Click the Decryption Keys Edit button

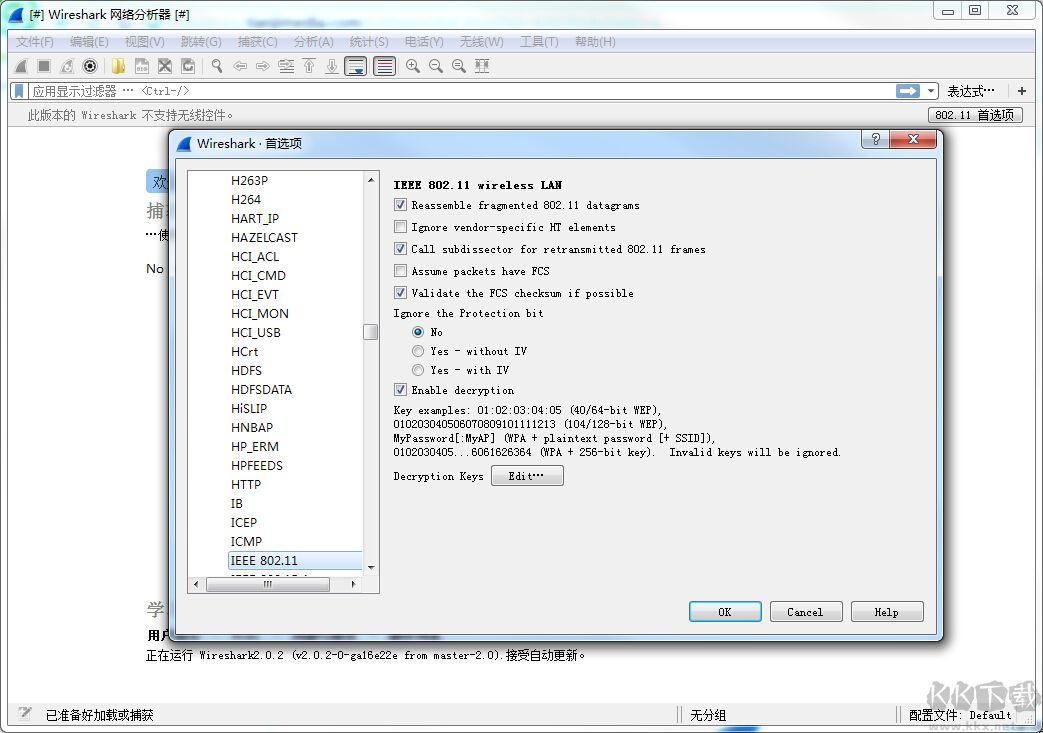(x=527, y=476)
